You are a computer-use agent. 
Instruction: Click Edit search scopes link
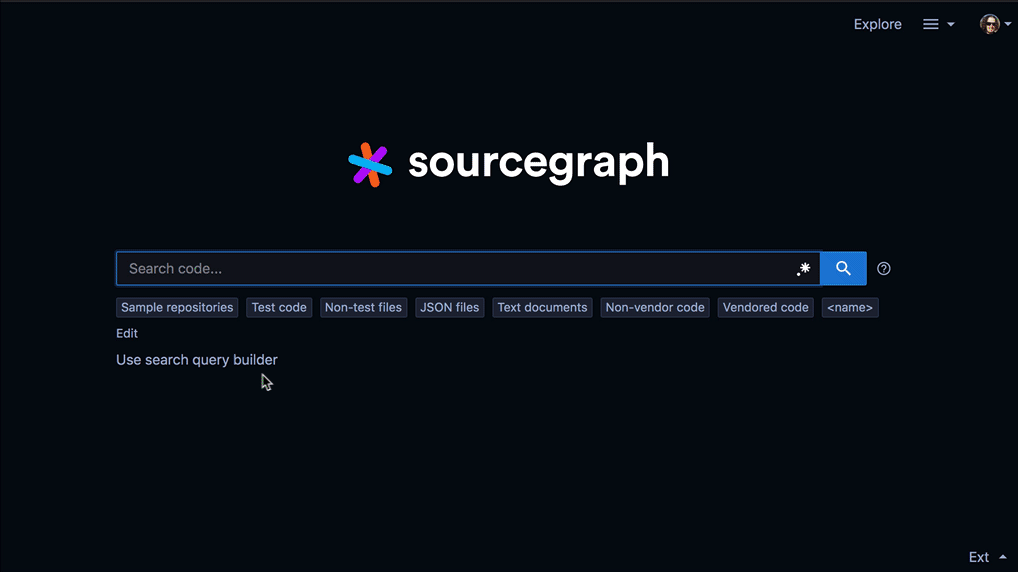tap(127, 333)
